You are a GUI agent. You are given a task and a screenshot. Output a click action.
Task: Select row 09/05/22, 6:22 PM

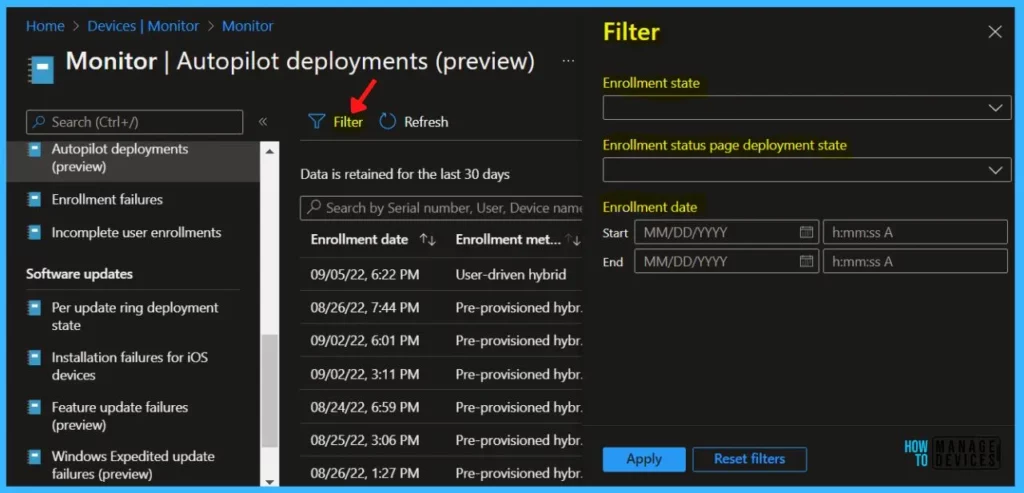pos(441,274)
